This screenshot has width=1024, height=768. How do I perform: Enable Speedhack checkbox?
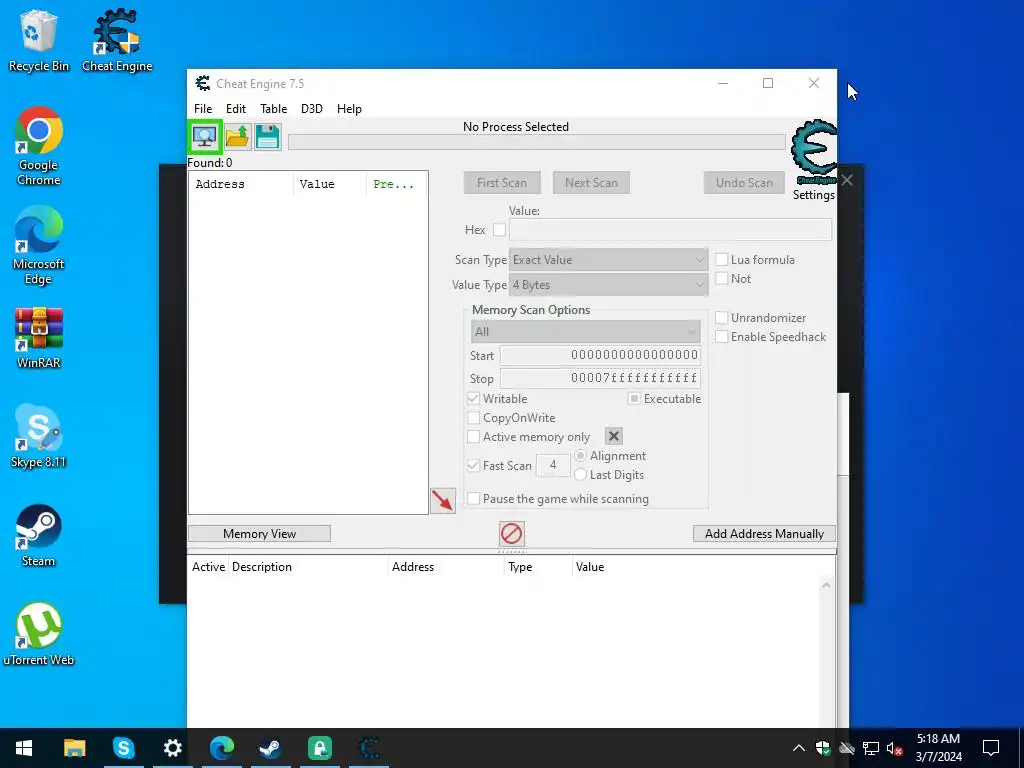tap(722, 336)
